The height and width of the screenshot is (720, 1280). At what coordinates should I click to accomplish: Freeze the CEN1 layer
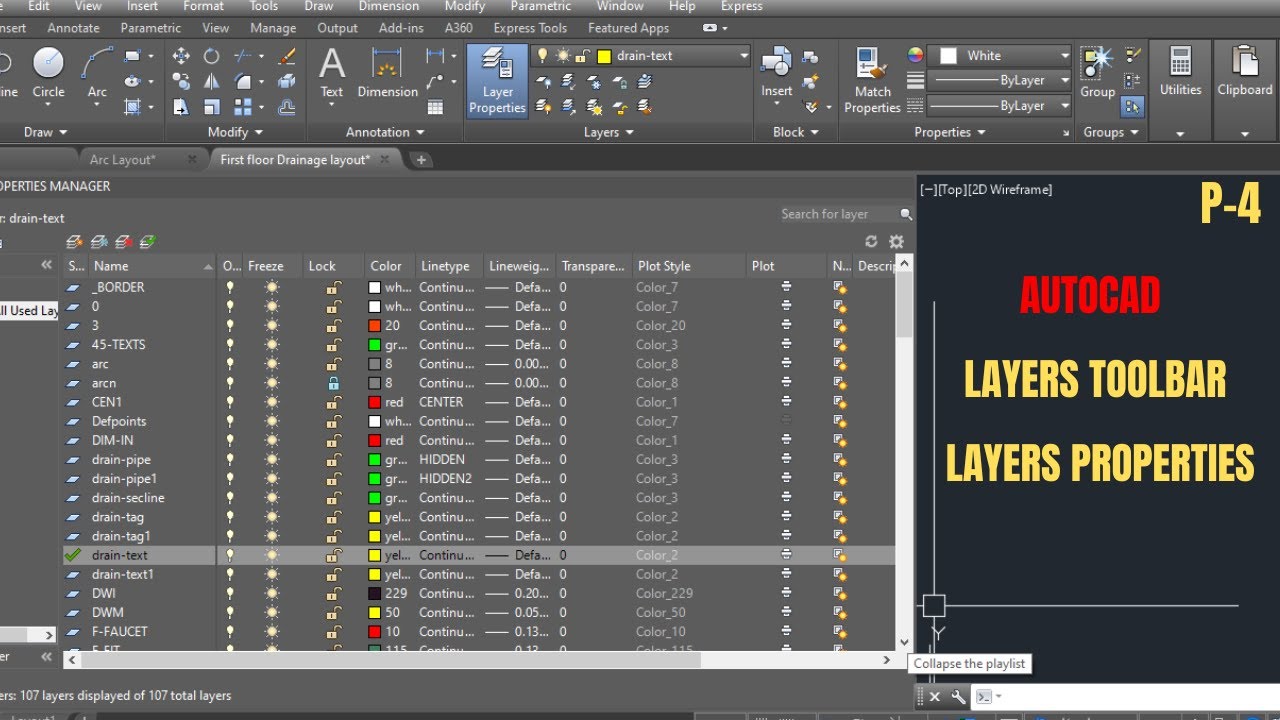click(272, 402)
